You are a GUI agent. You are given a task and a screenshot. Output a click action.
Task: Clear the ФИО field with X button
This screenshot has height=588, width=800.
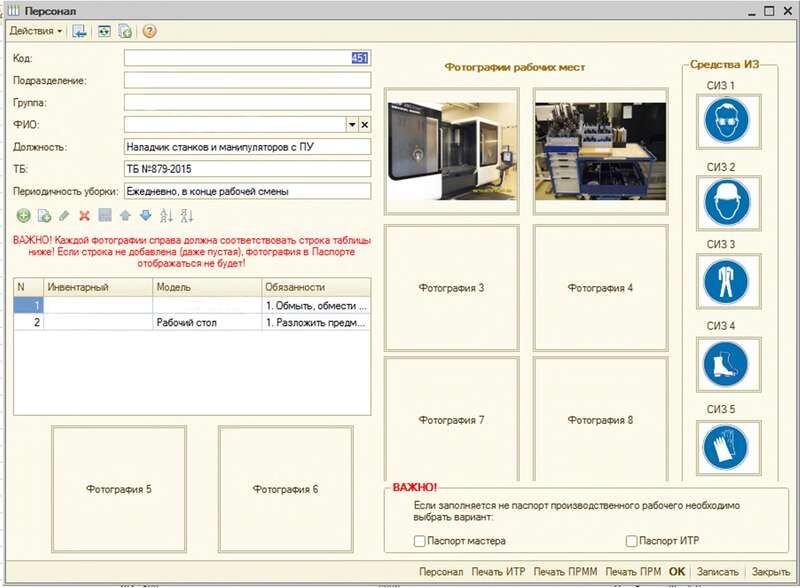point(365,125)
